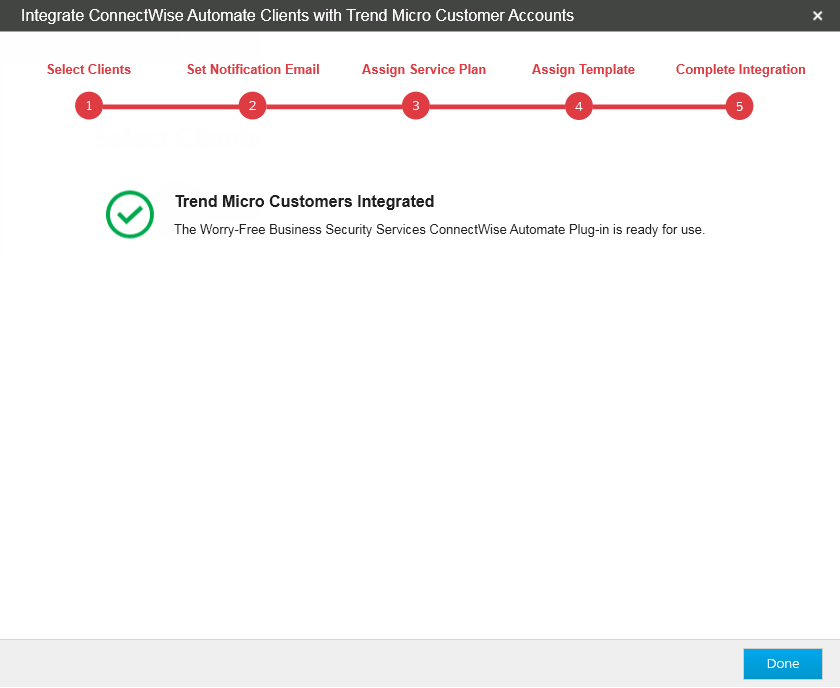Click the Trend Micro Customers Integrated heading
Viewport: 840px width, 688px height.
(304, 202)
